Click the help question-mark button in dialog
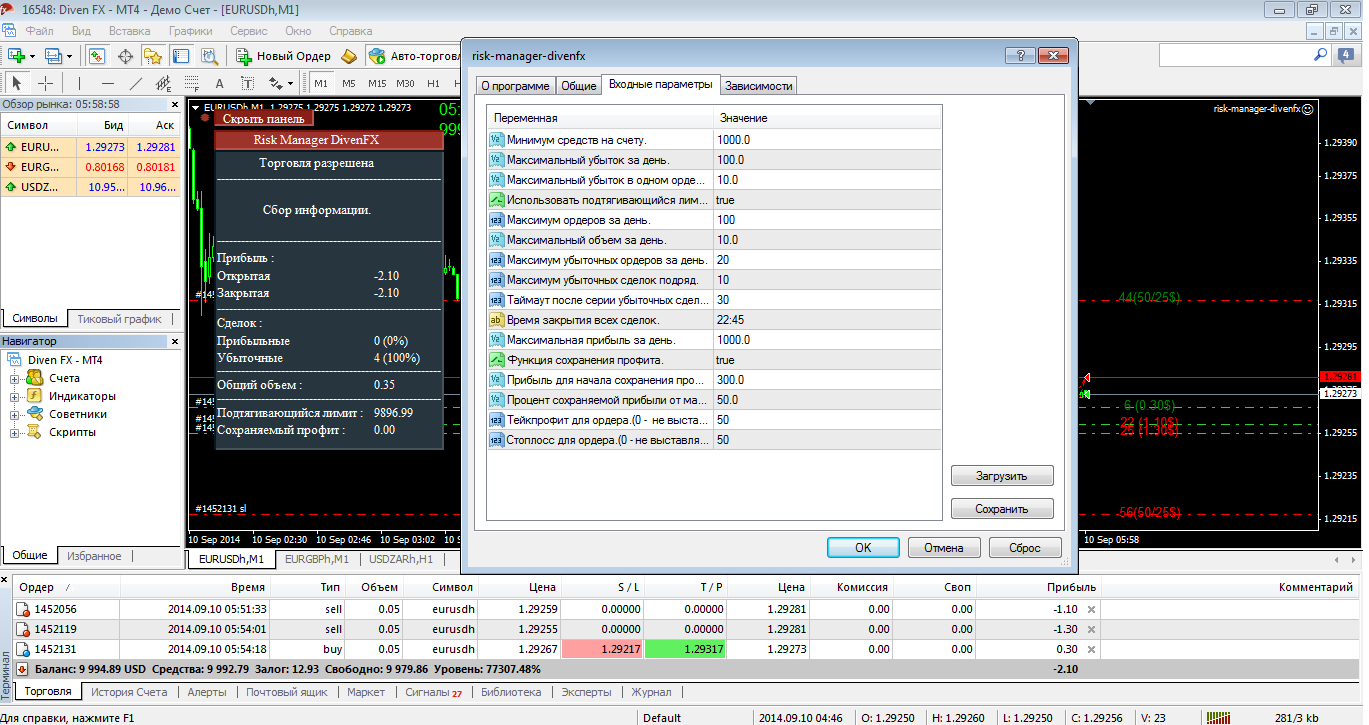The width and height of the screenshot is (1369, 725). tap(1019, 56)
